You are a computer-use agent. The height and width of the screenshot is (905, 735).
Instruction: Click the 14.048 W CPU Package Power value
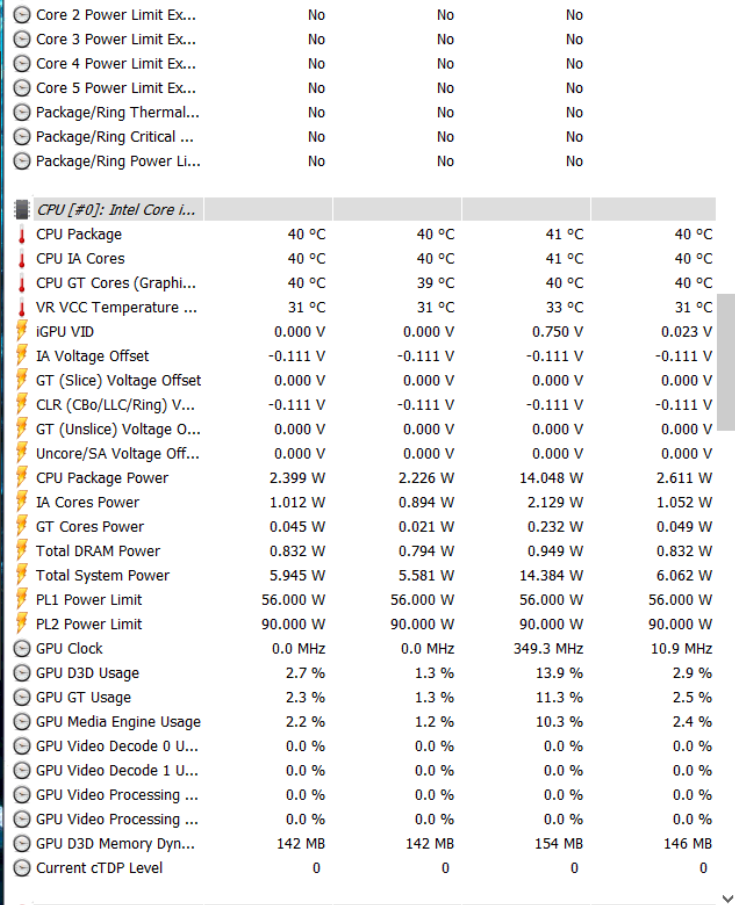click(552, 478)
